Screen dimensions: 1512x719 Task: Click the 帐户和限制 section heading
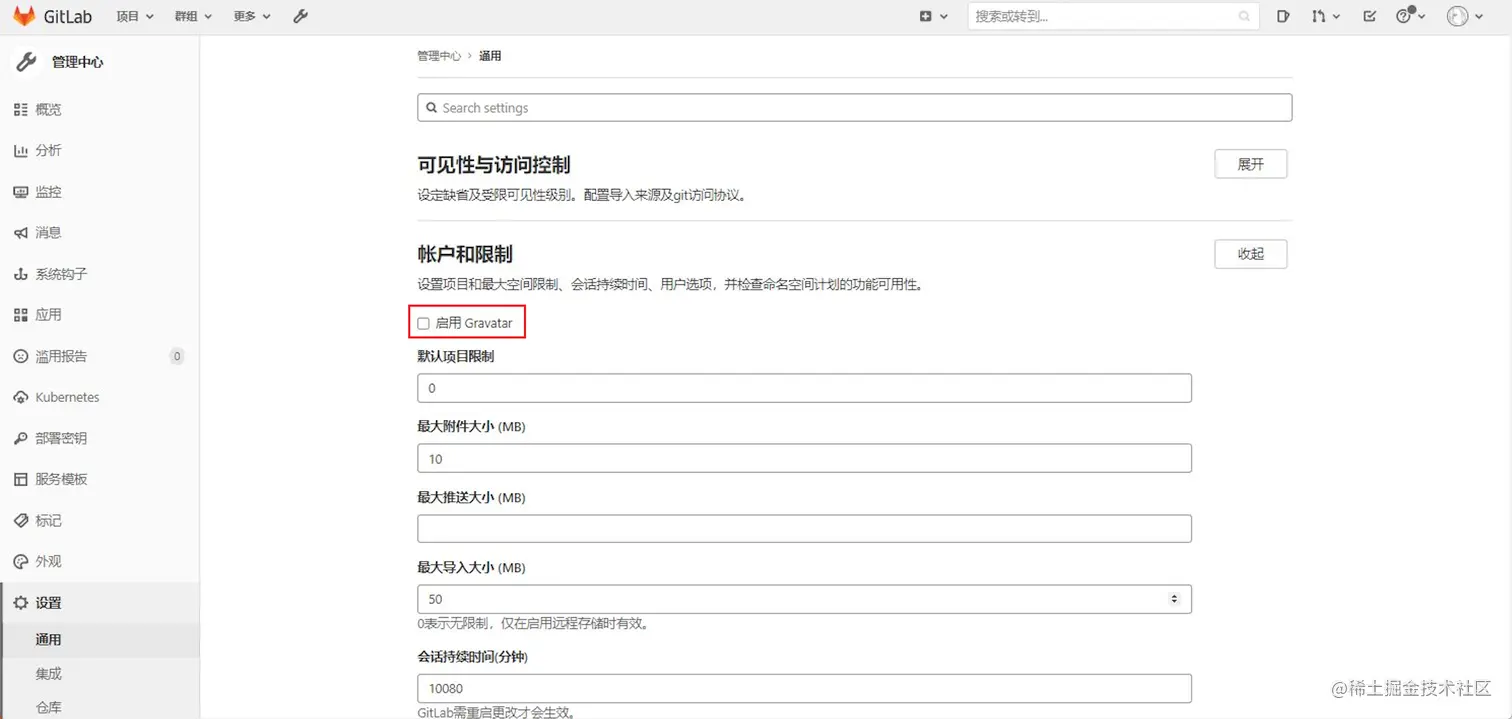(465, 254)
